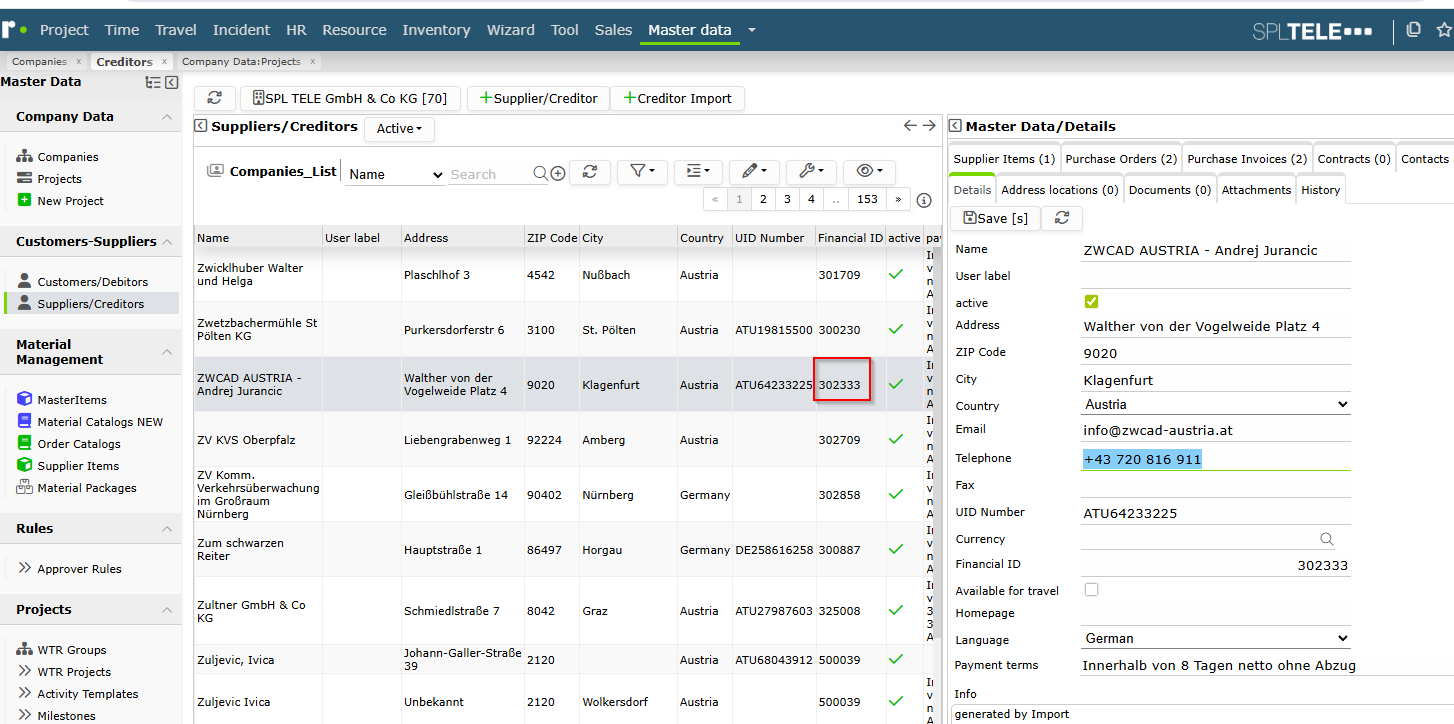
Task: Switch to the Address locations (0) tab
Action: (1059, 190)
